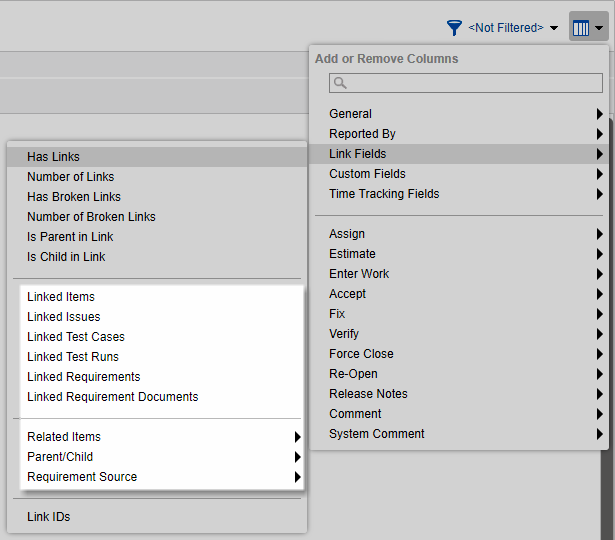Open Time Tracking Fields submenu
Image resolution: width=615 pixels, height=540 pixels.
pyautogui.click(x=384, y=194)
